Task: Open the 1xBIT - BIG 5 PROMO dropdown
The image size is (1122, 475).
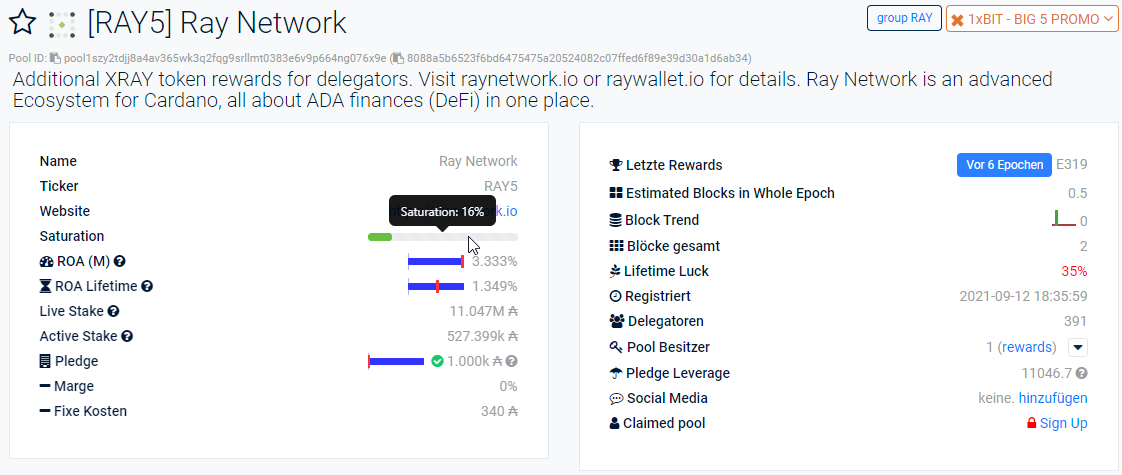Action: click(1032, 19)
